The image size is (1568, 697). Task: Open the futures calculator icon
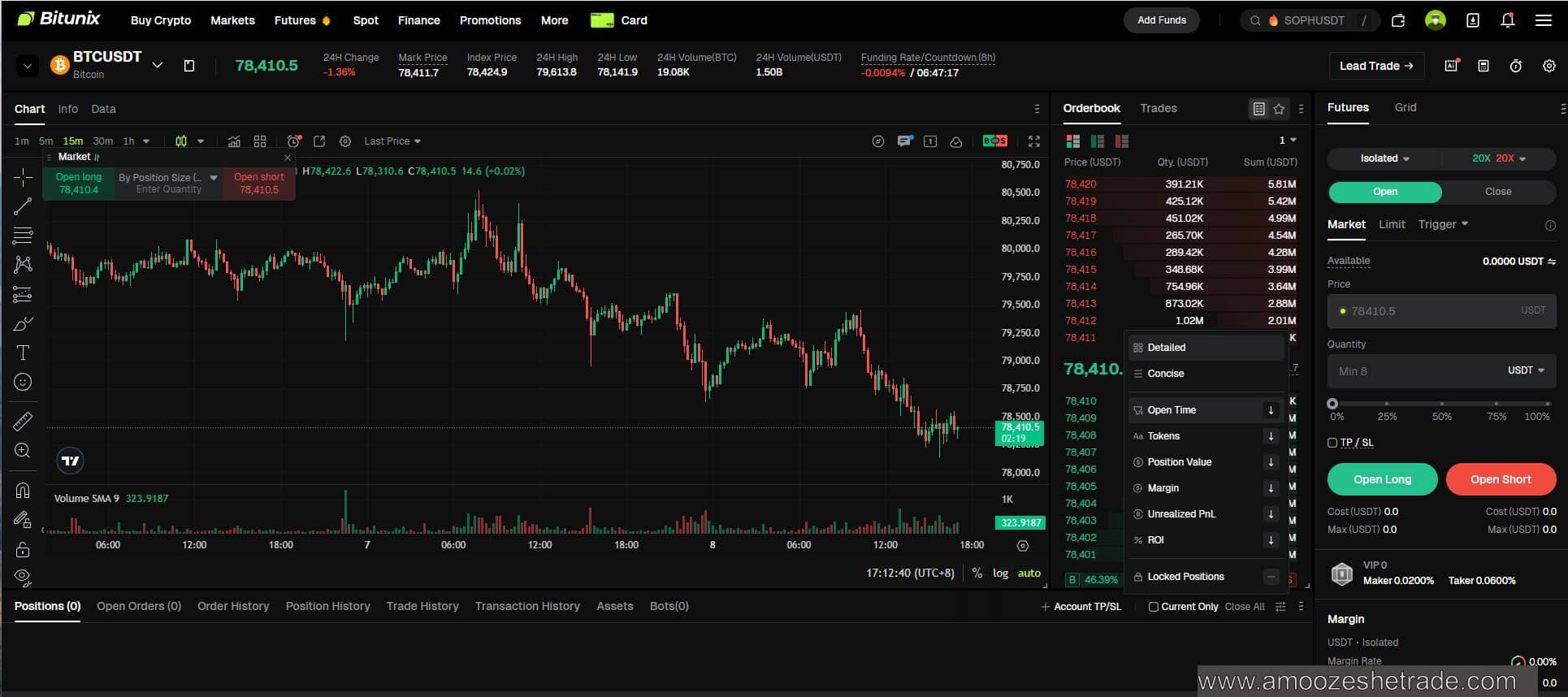tap(1484, 66)
